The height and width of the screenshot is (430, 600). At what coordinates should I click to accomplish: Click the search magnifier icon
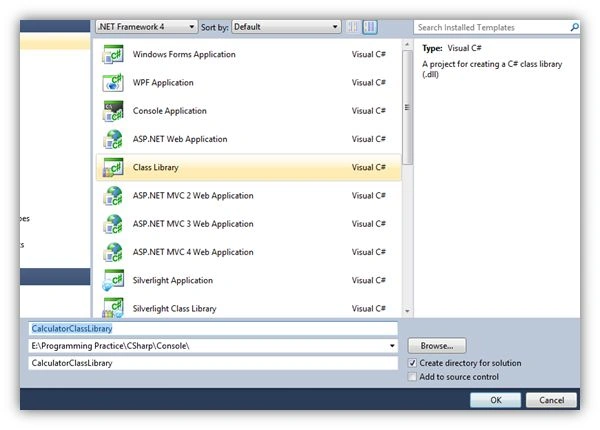click(574, 27)
